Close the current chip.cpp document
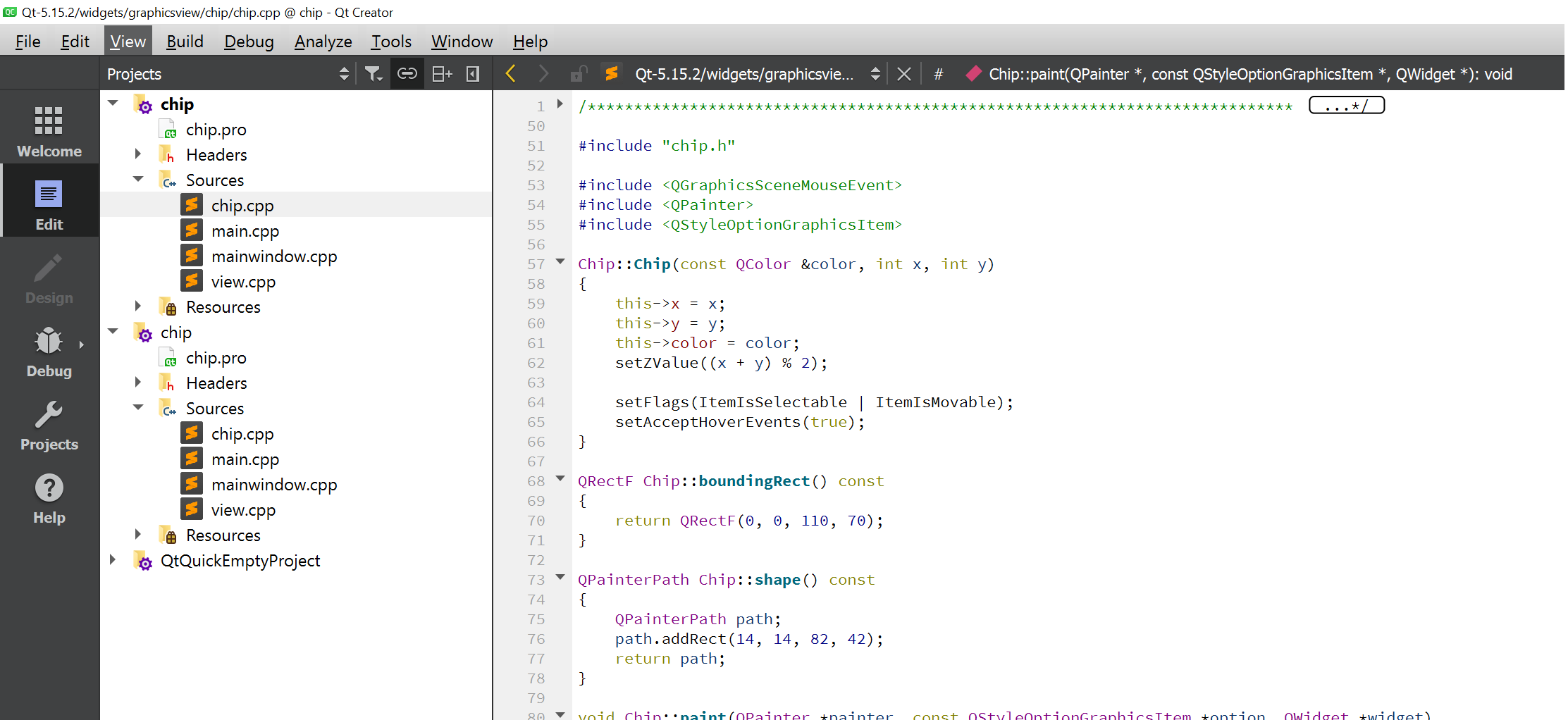The image size is (1568, 720). point(904,74)
